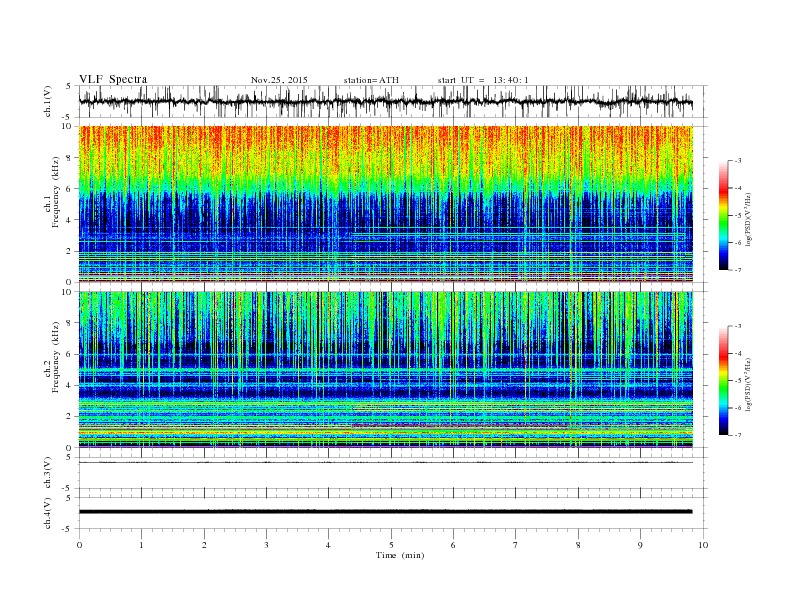Image resolution: width=792 pixels, height=612 pixels.
Task: Click the upper color bar next to ch.1
Action: coord(724,216)
